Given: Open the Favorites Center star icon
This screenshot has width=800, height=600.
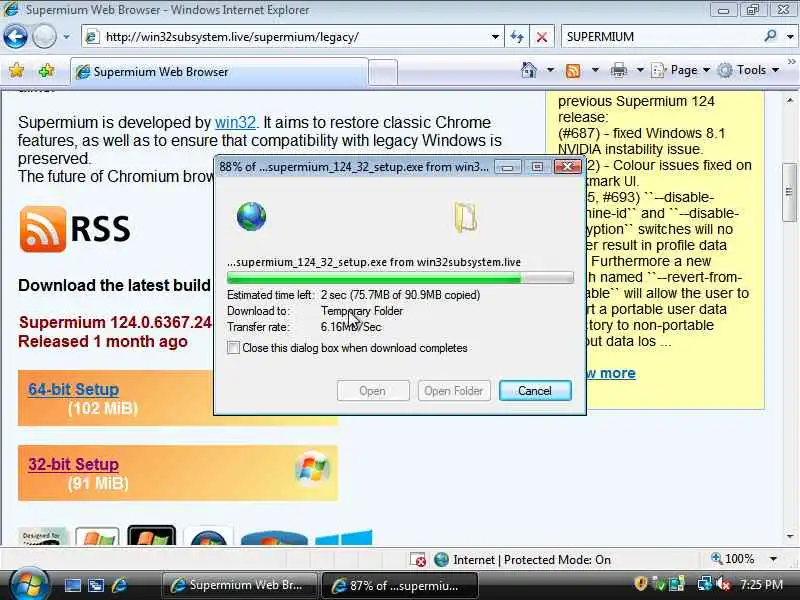Looking at the screenshot, I should point(16,70).
